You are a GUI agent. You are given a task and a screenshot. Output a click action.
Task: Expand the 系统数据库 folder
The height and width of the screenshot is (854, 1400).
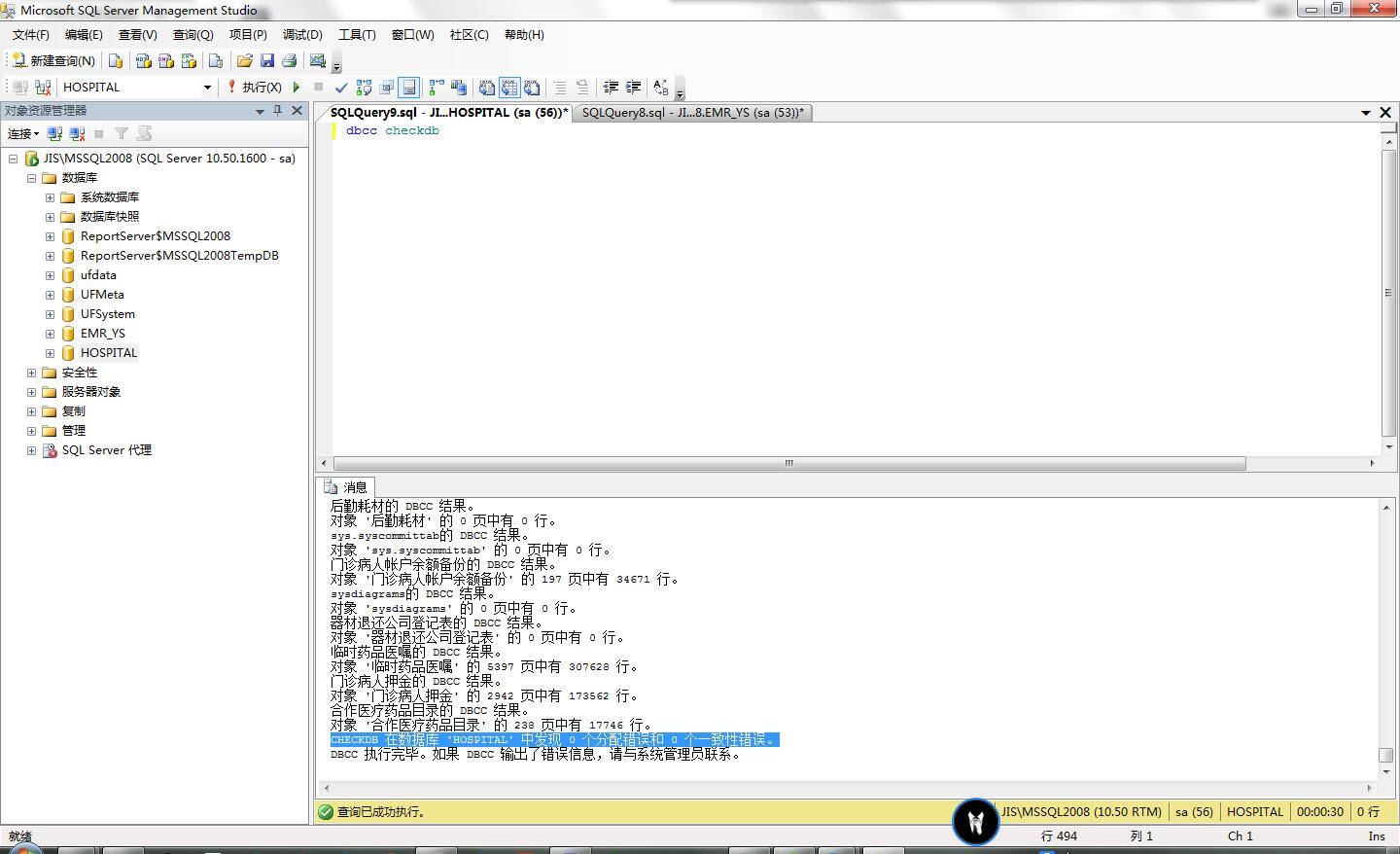click(50, 197)
